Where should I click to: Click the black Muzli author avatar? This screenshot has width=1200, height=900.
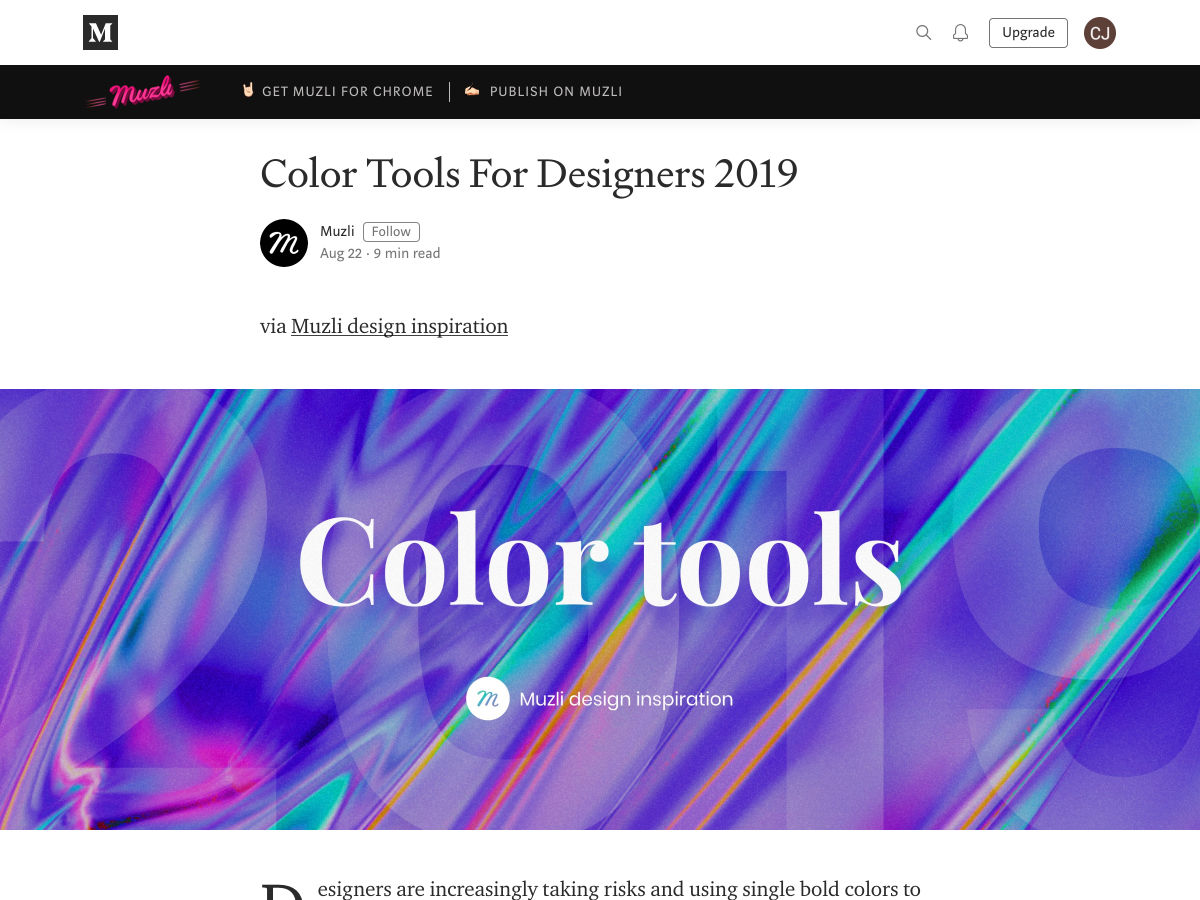coord(284,243)
